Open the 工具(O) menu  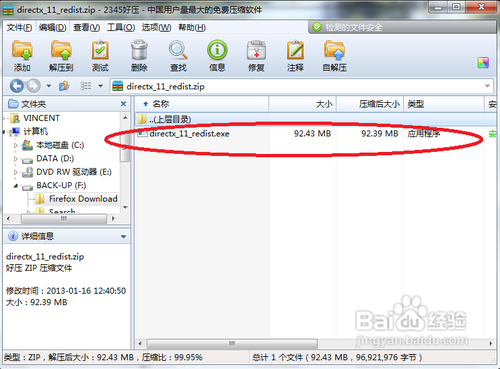[x=121, y=28]
